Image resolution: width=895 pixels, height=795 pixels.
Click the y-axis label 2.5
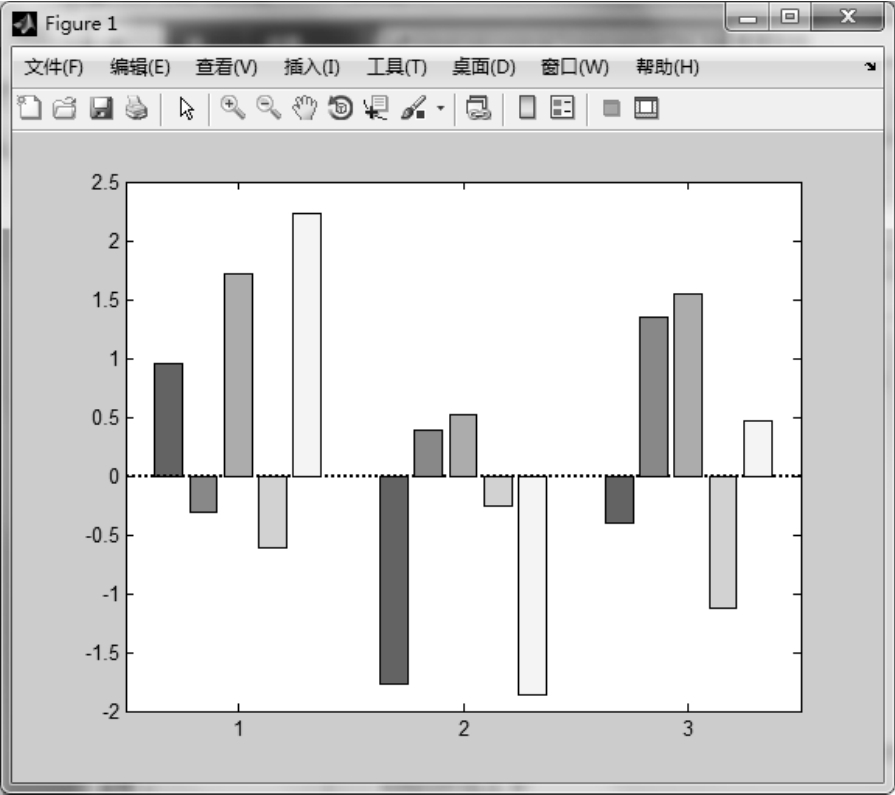[105, 183]
